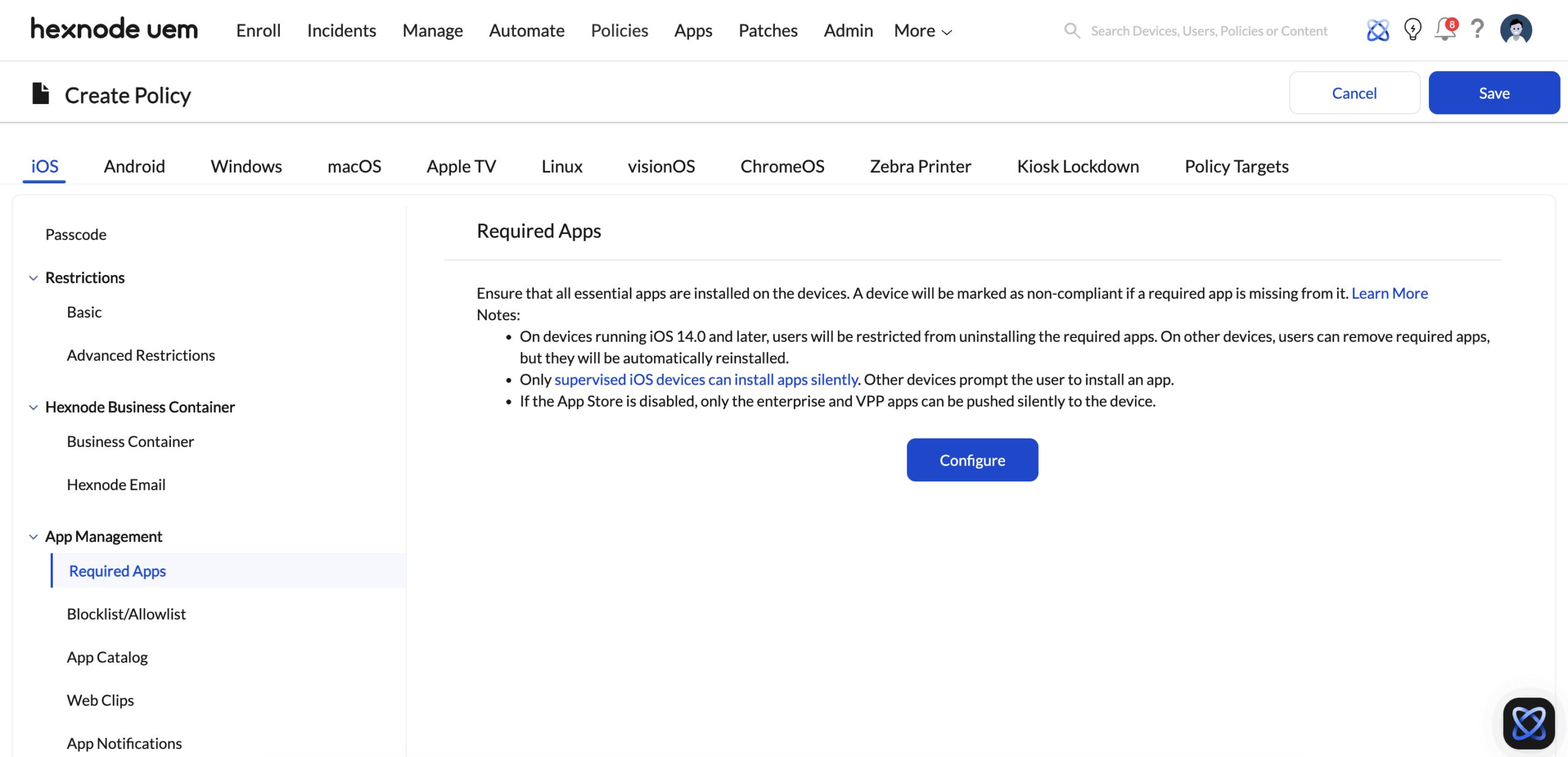This screenshot has height=757, width=1568.
Task: Click the Create Policy document icon
Action: 40,94
